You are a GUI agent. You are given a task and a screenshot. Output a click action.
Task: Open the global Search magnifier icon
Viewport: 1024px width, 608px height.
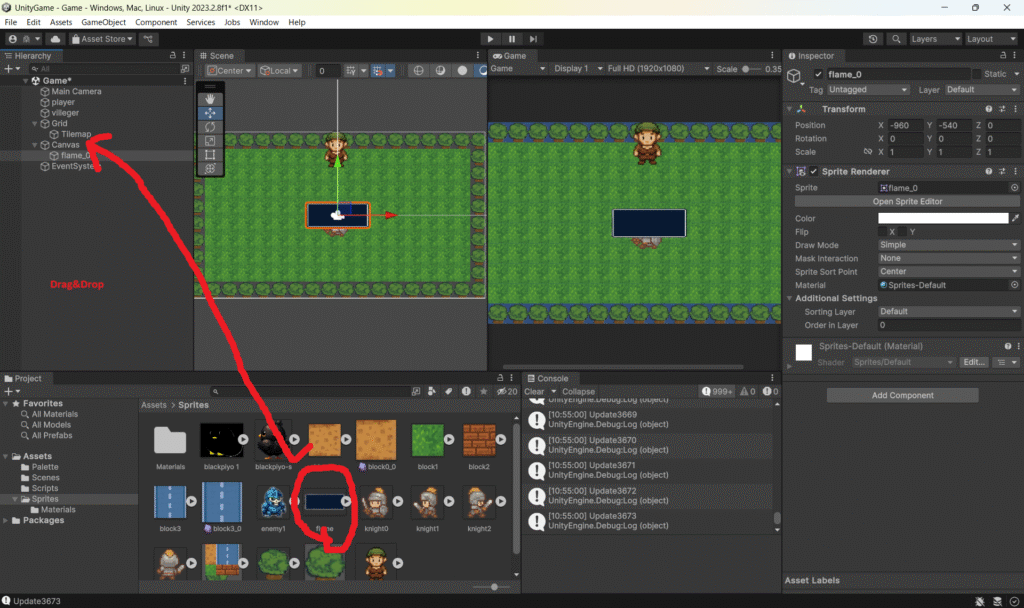coord(896,39)
